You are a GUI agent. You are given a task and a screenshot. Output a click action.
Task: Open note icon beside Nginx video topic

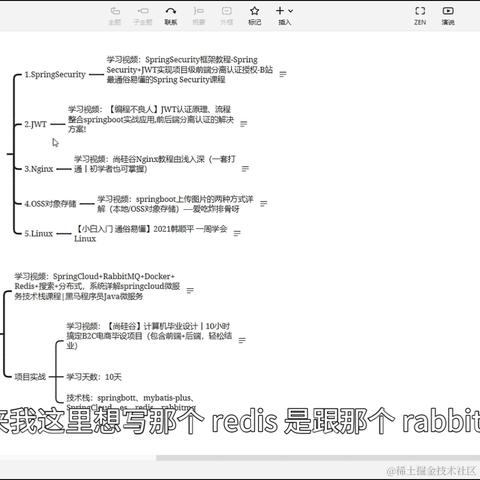click(x=245, y=169)
